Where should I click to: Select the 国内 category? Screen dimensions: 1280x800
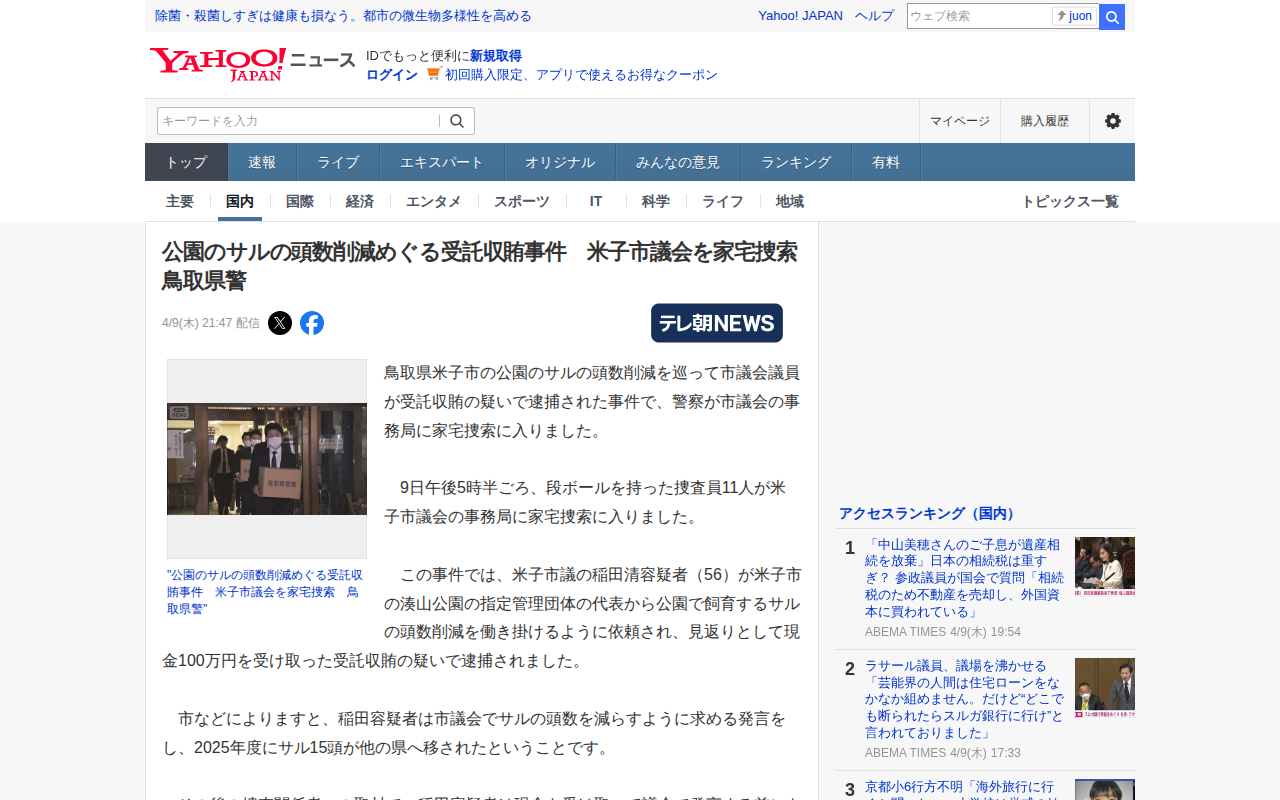point(240,201)
